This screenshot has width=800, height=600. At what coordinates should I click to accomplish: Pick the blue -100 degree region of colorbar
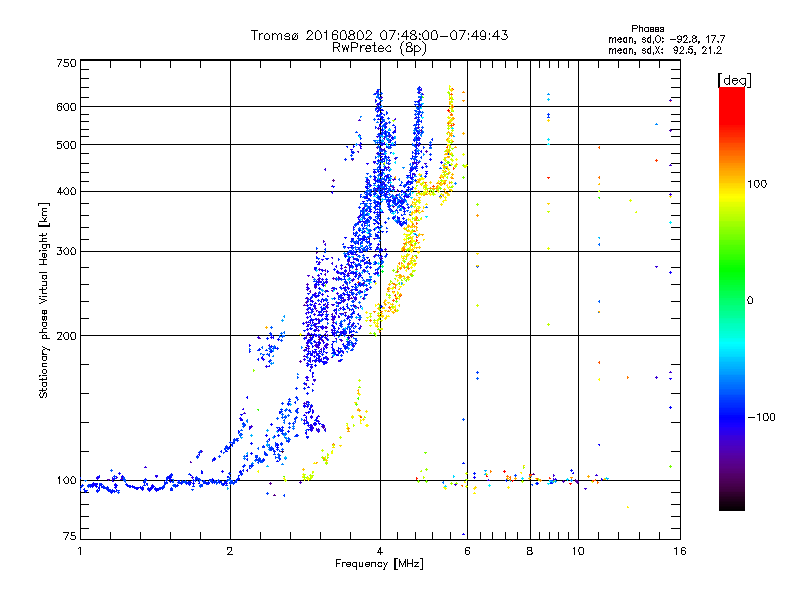point(732,417)
